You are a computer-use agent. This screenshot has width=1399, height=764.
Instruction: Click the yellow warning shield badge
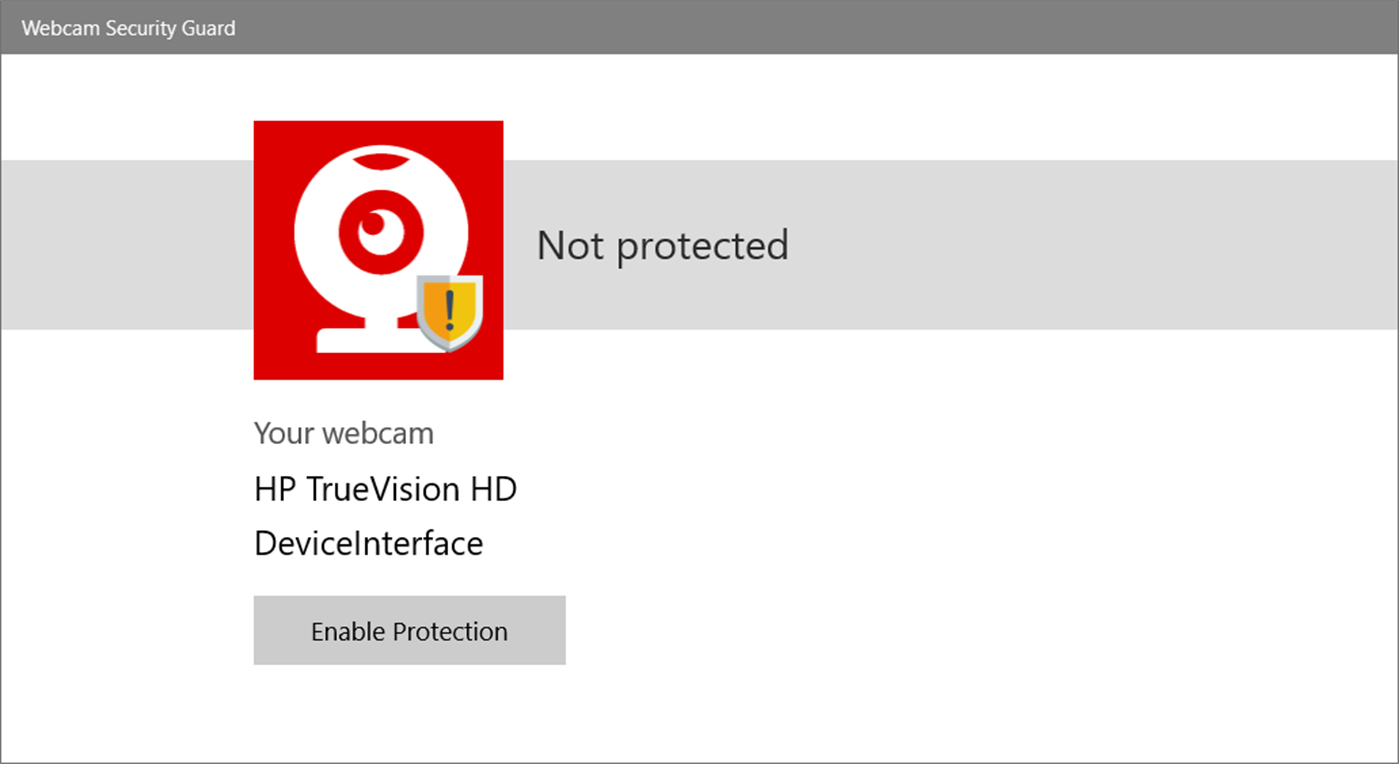450,313
